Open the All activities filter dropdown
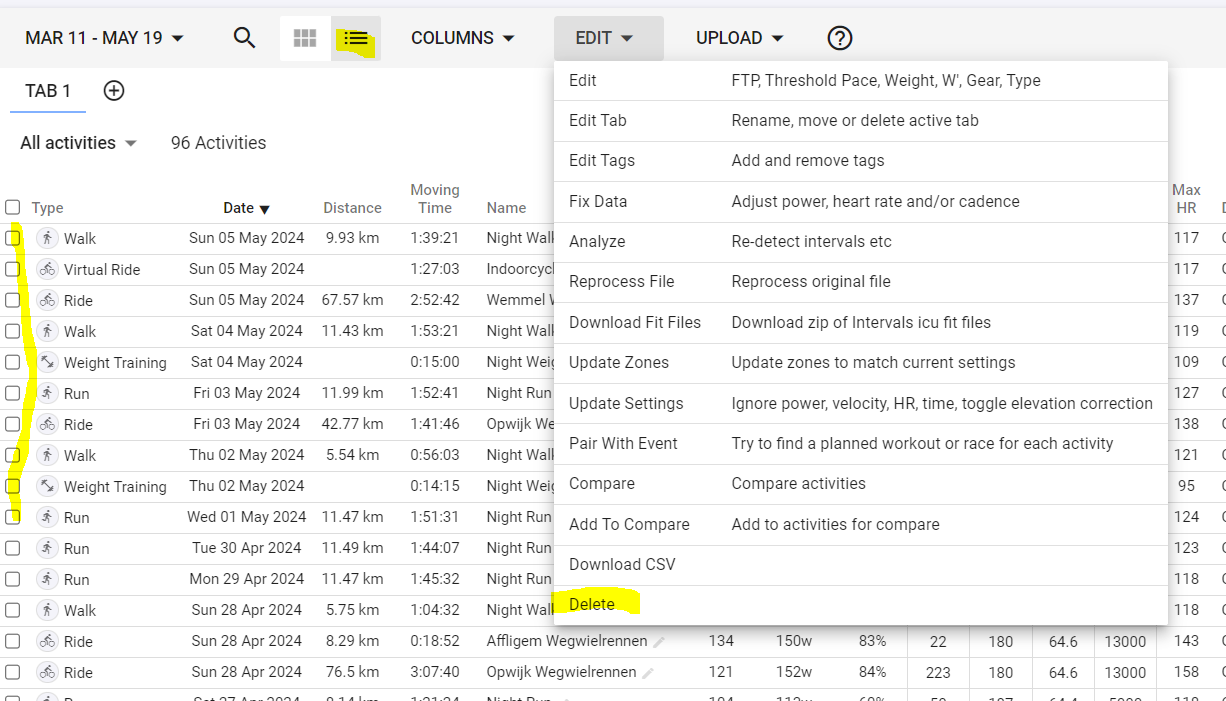This screenshot has height=701, width=1226. pyautogui.click(x=78, y=143)
